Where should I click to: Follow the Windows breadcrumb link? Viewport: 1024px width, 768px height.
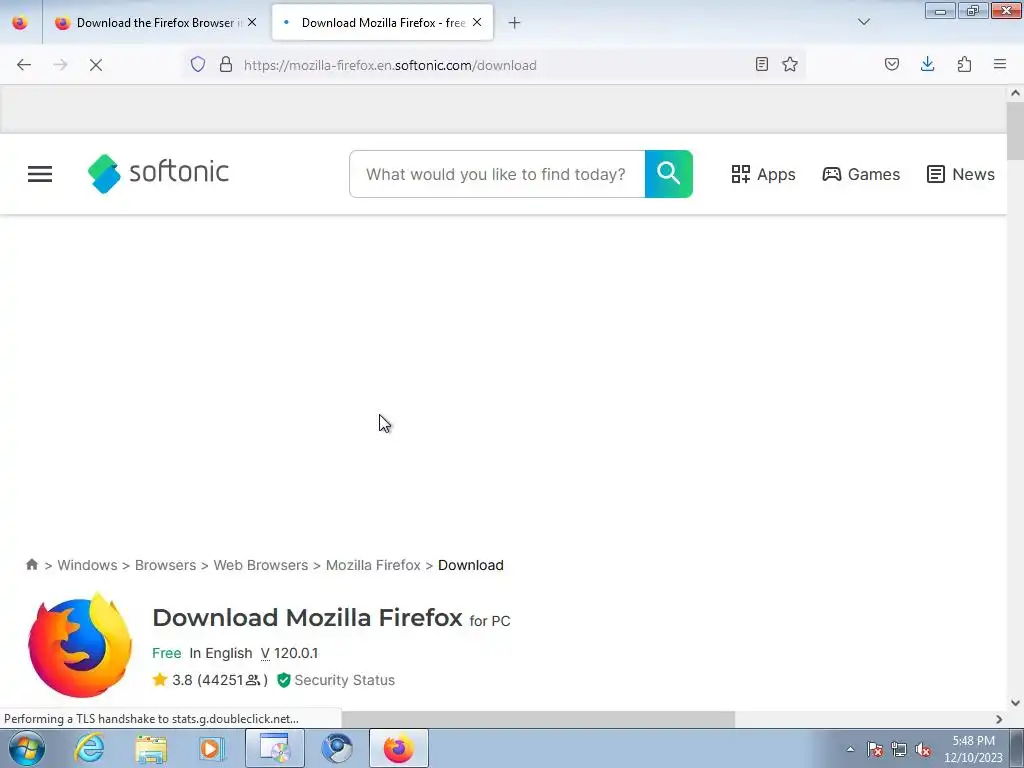(x=88, y=565)
